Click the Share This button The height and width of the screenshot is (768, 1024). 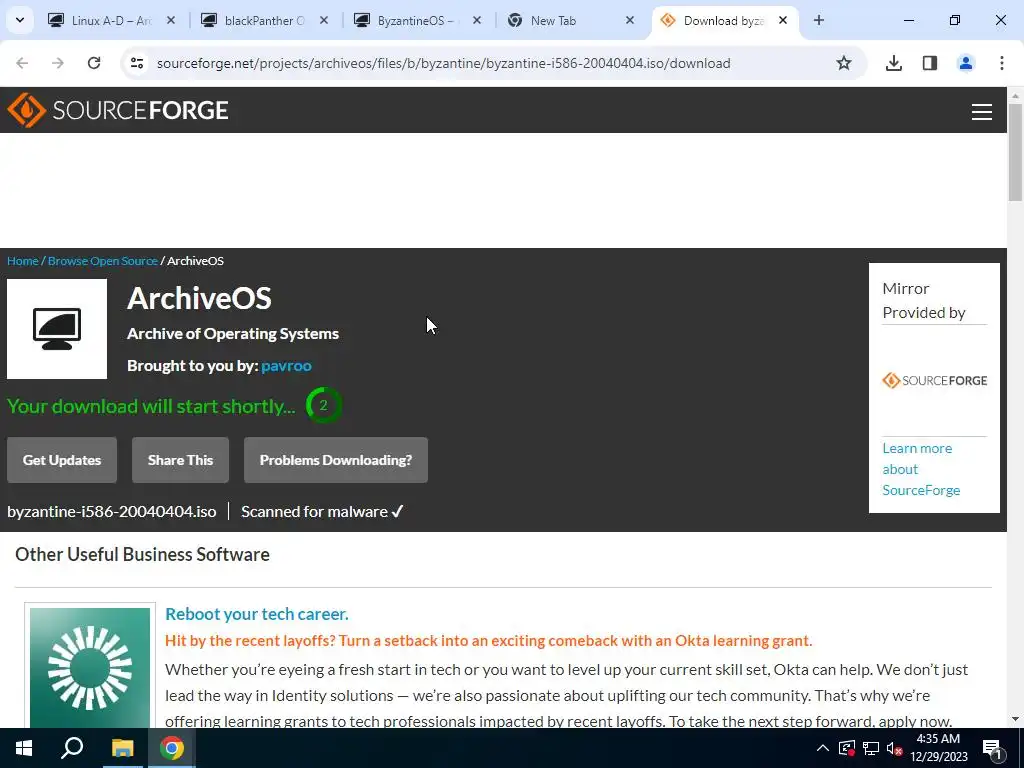pyautogui.click(x=180, y=460)
